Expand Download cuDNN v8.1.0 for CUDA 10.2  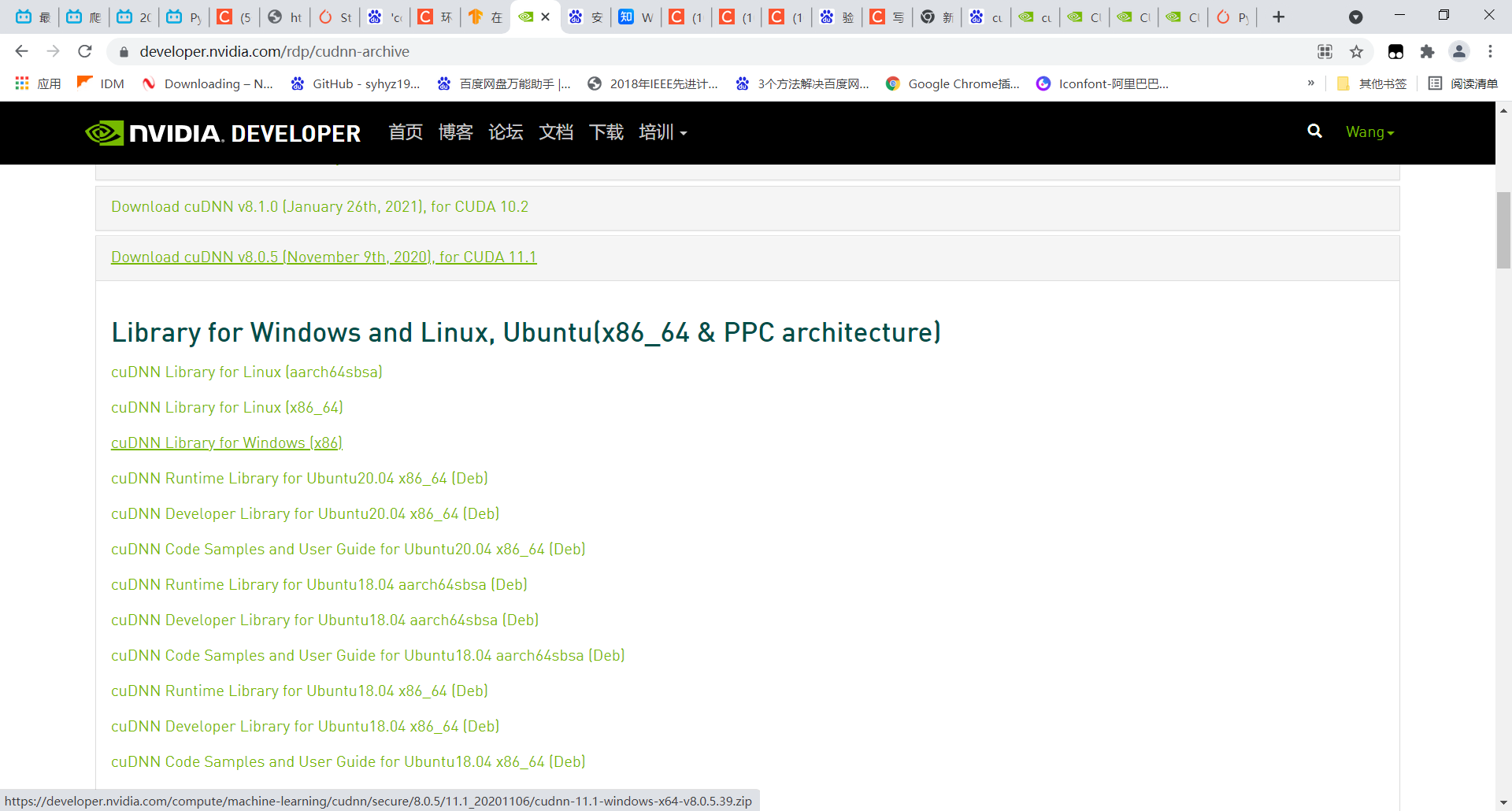(x=320, y=207)
